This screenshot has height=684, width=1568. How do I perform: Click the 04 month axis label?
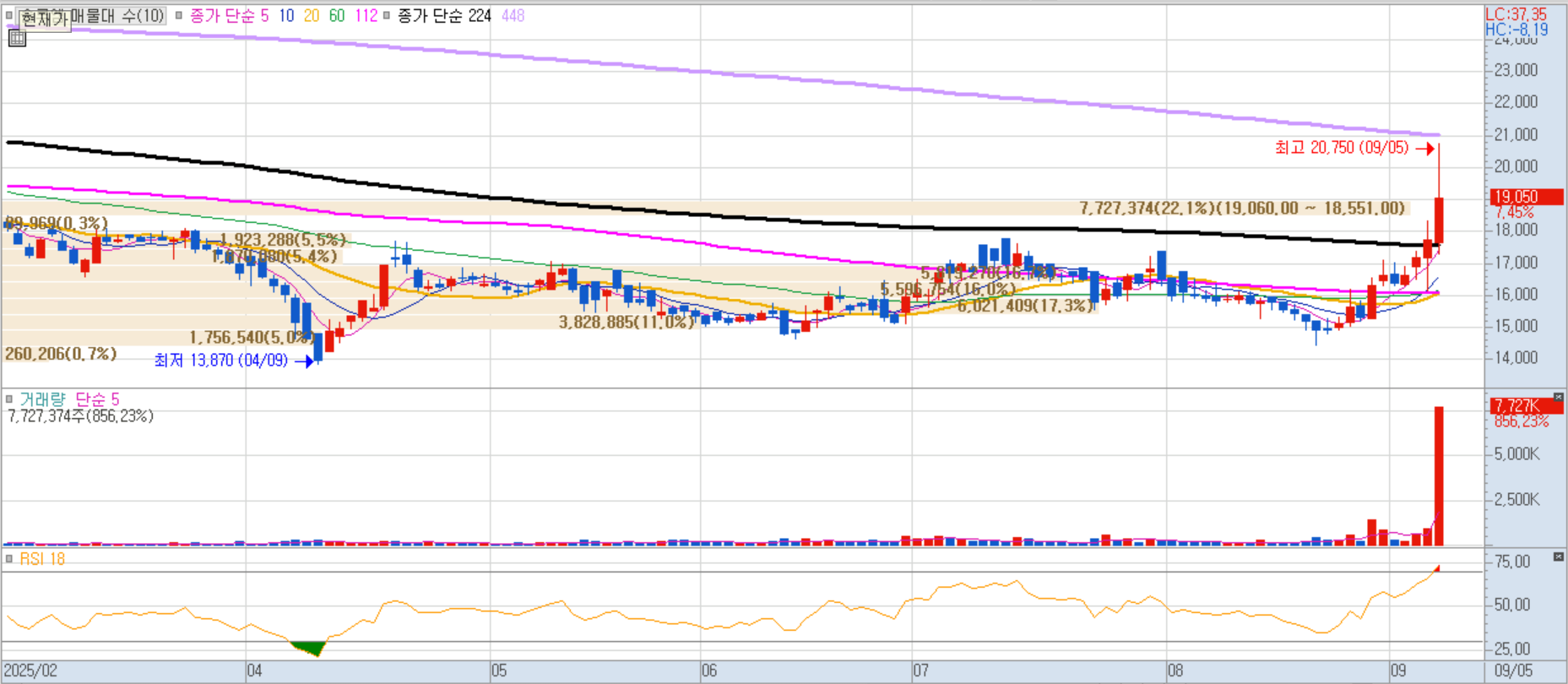[254, 670]
